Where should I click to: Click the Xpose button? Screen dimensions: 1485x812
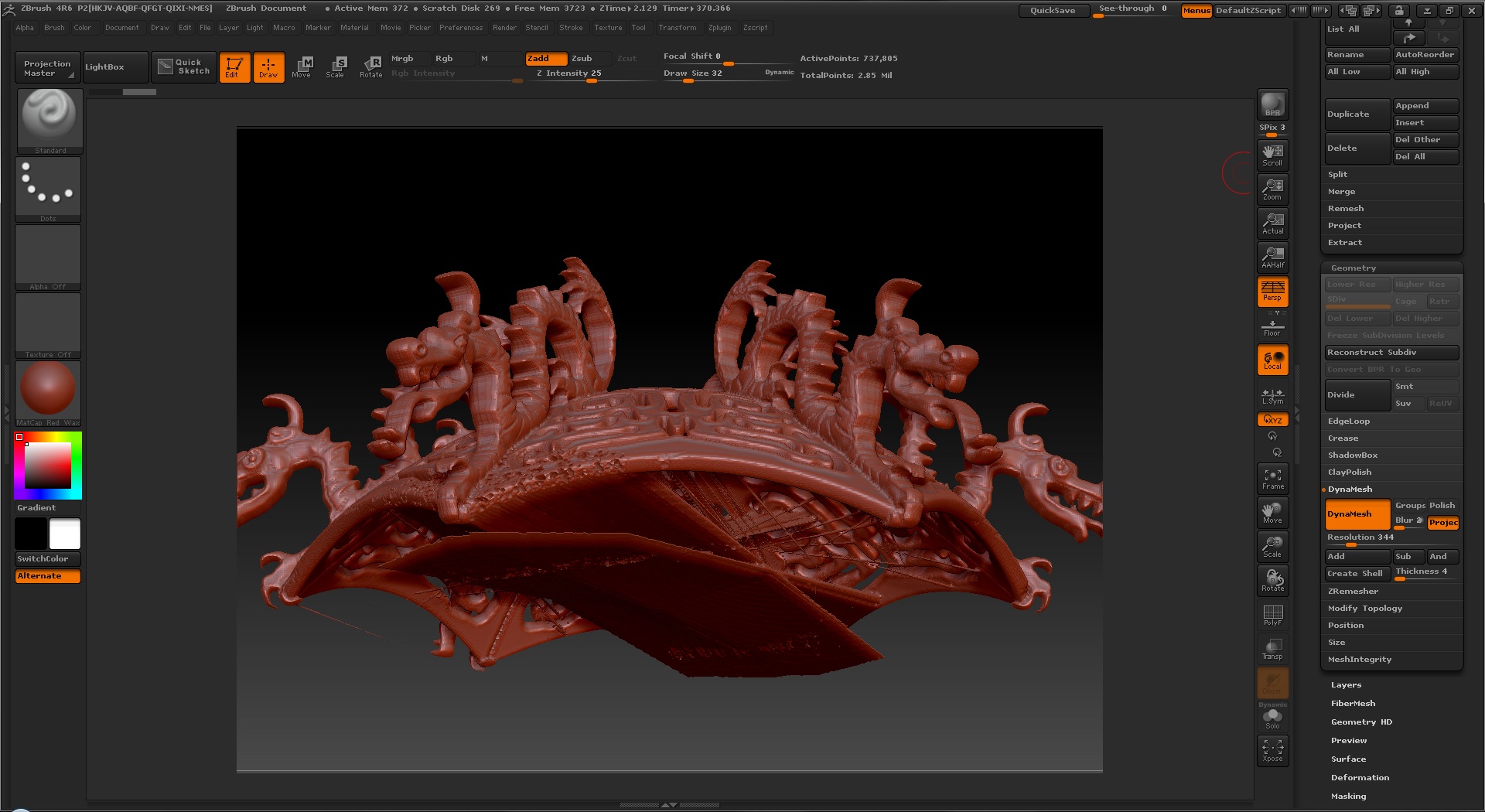pos(1272,750)
